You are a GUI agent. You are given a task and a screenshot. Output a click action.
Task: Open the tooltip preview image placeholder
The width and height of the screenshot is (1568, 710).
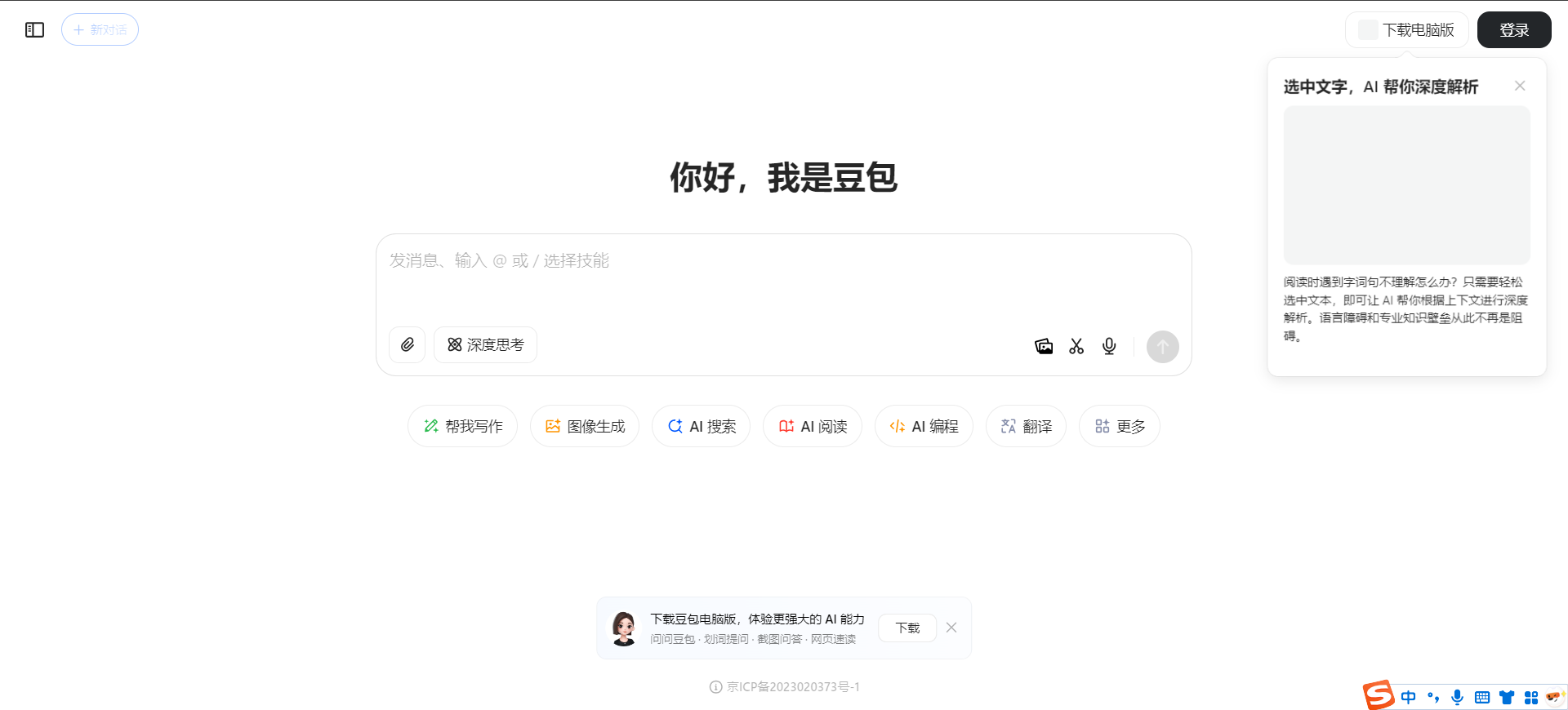pos(1406,184)
